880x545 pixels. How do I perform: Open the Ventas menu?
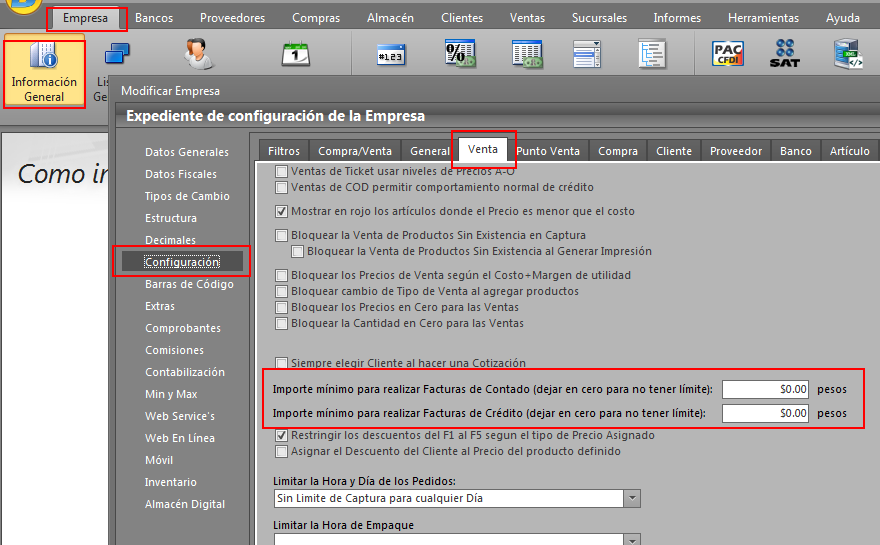[527, 18]
